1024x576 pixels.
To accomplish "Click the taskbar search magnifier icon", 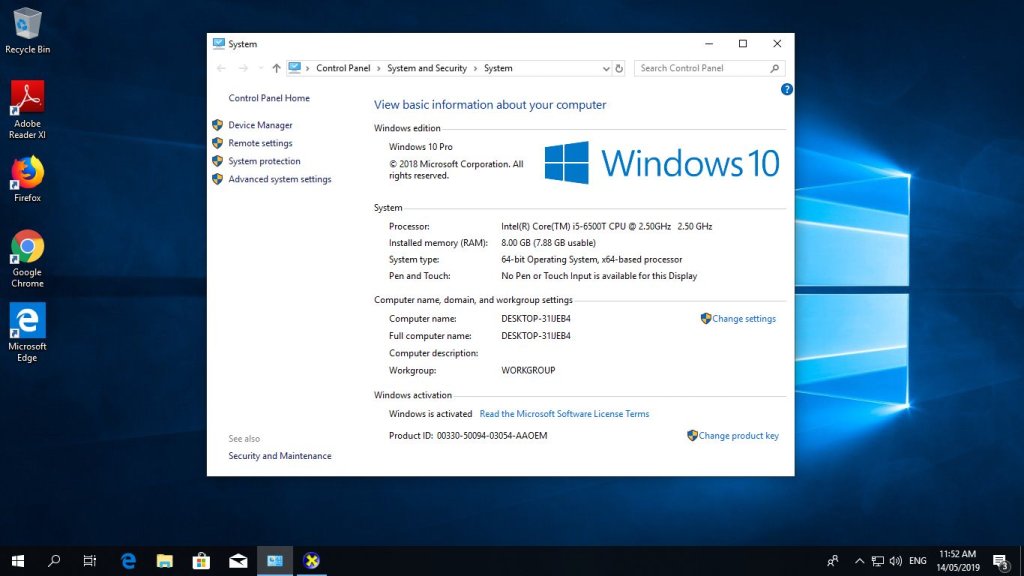I will (x=54, y=561).
